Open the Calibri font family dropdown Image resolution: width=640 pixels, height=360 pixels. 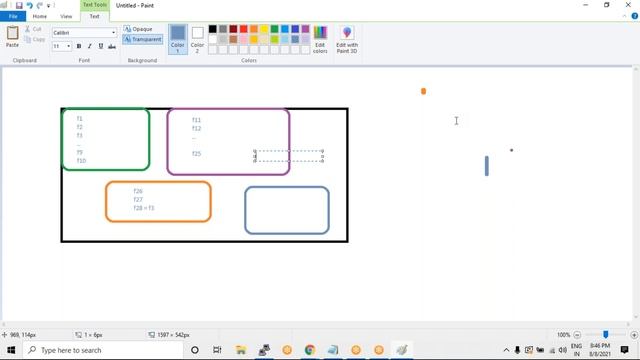pyautogui.click(x=113, y=33)
